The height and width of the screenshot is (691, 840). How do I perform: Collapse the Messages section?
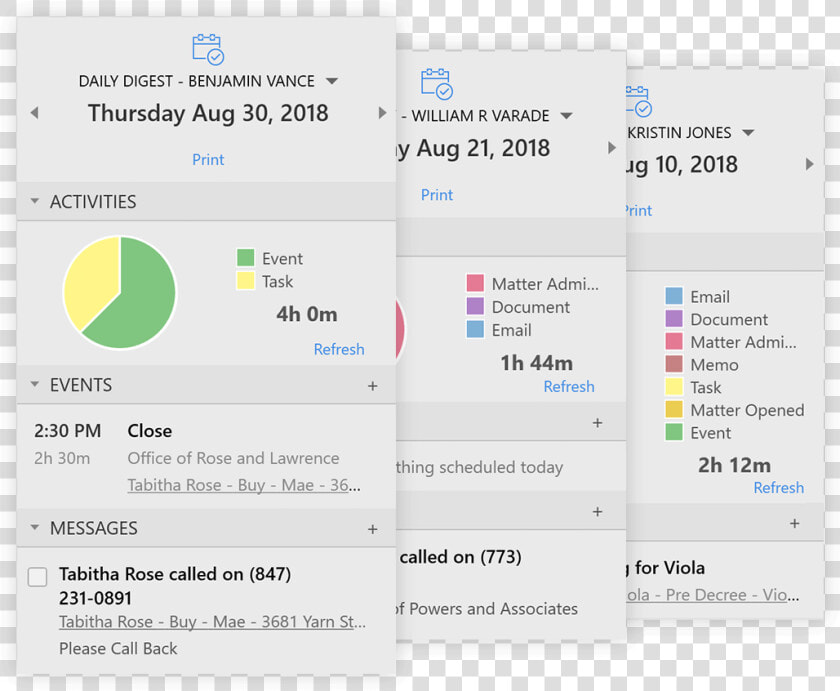pyautogui.click(x=35, y=528)
